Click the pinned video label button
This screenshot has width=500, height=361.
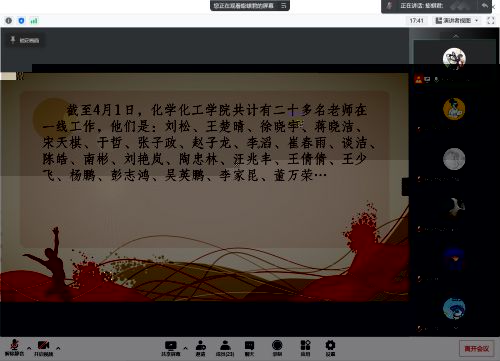point(25,40)
